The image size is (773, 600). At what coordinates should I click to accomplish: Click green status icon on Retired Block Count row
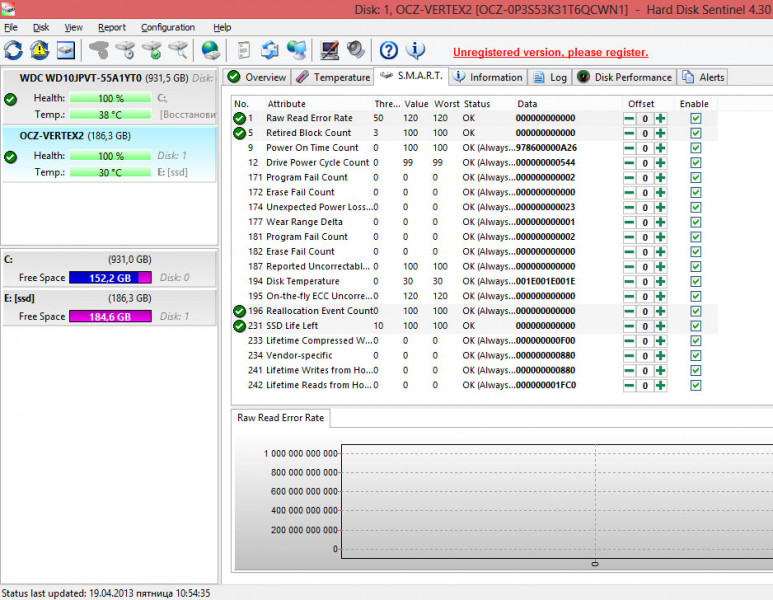coord(240,133)
